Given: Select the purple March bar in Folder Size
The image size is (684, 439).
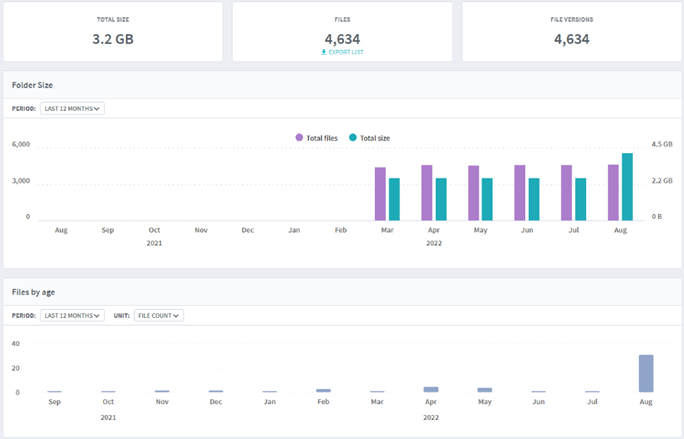Looking at the screenshot, I should [380, 194].
